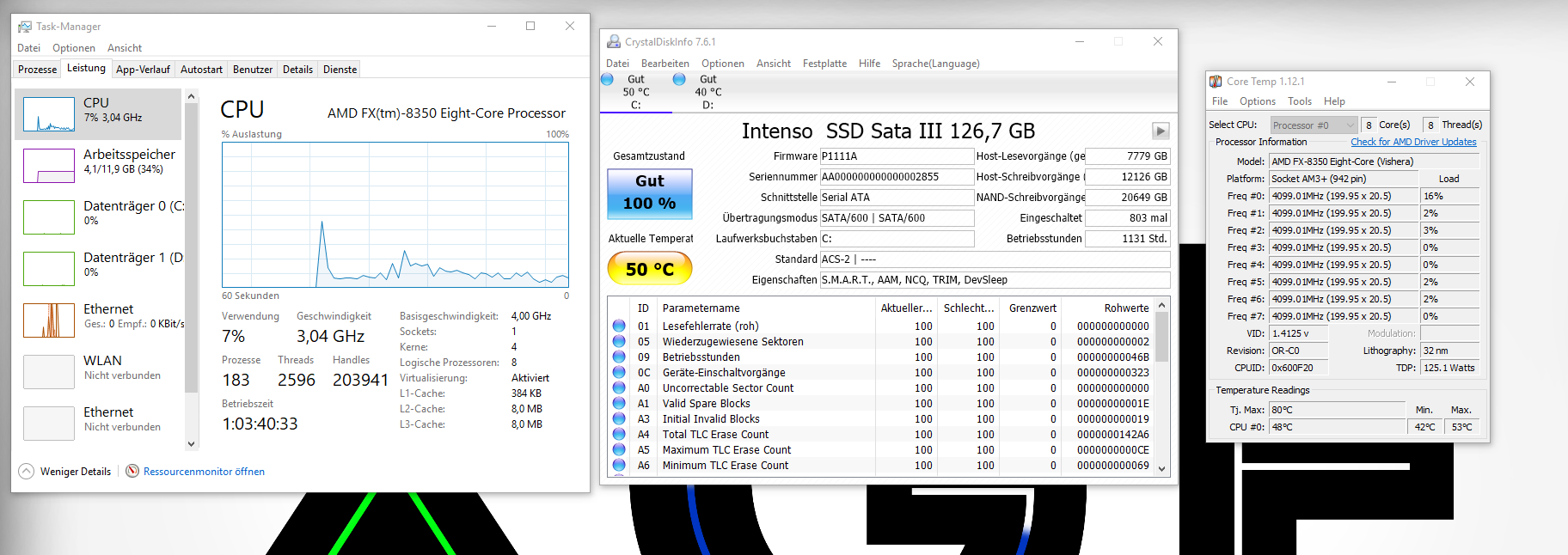Click the status orb for Uncorrectable Sector Count
The width and height of the screenshot is (1568, 555).
point(619,387)
